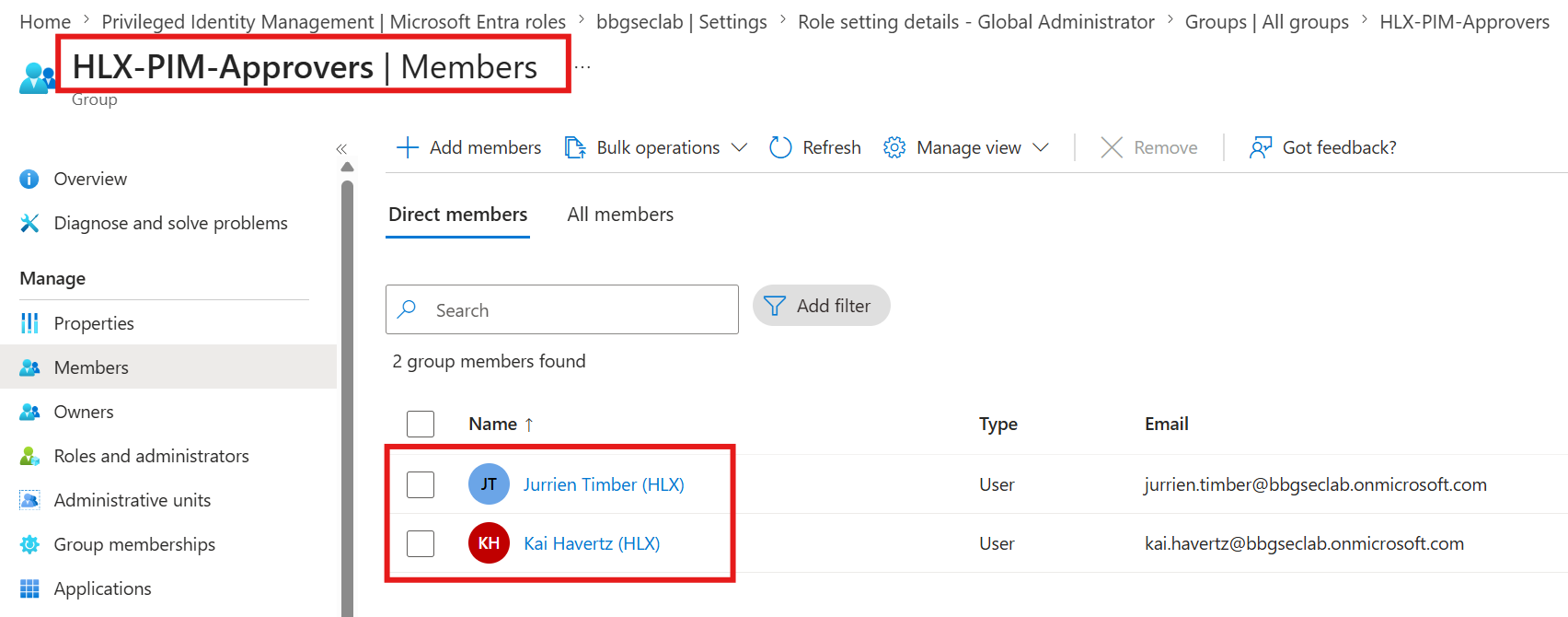Click the group icon beside page title

tap(37, 78)
